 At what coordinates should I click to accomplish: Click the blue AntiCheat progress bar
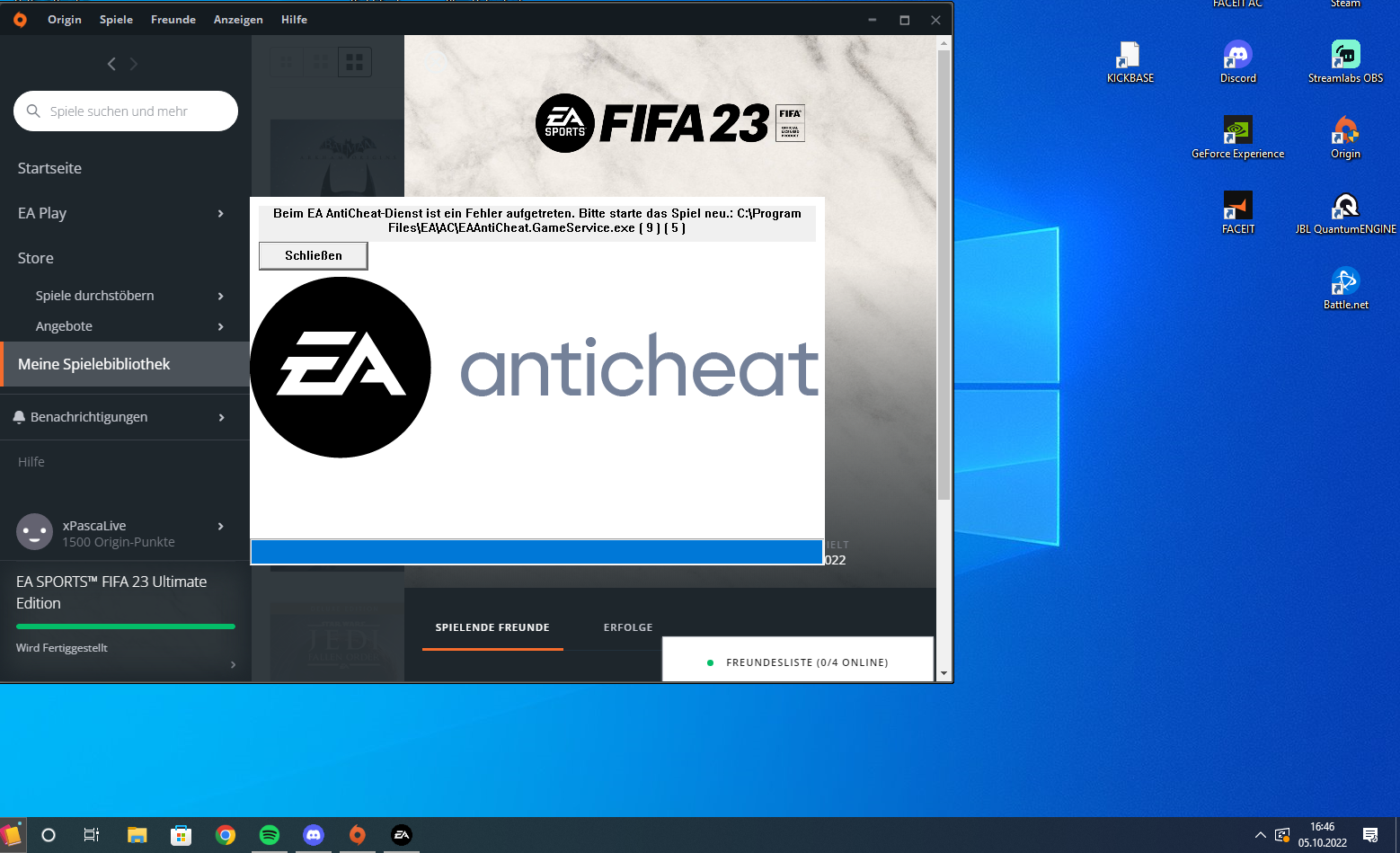[x=536, y=552]
